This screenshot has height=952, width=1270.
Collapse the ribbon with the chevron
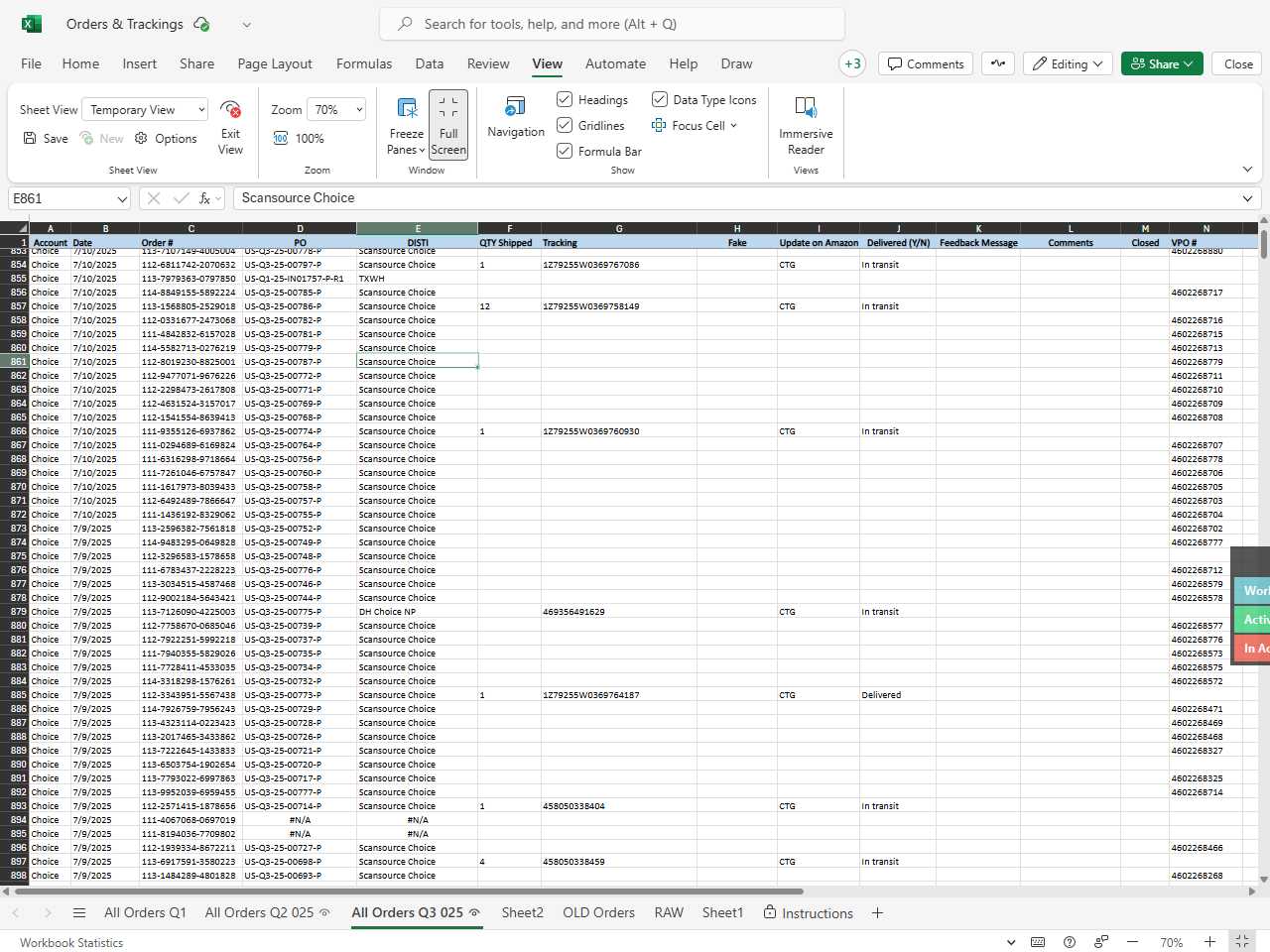[x=1247, y=170]
